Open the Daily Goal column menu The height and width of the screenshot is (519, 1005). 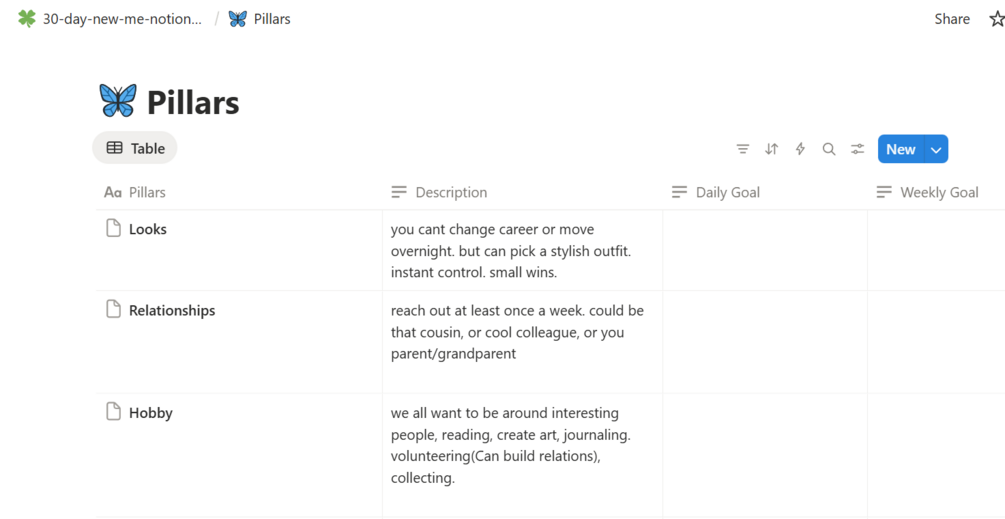[727, 192]
